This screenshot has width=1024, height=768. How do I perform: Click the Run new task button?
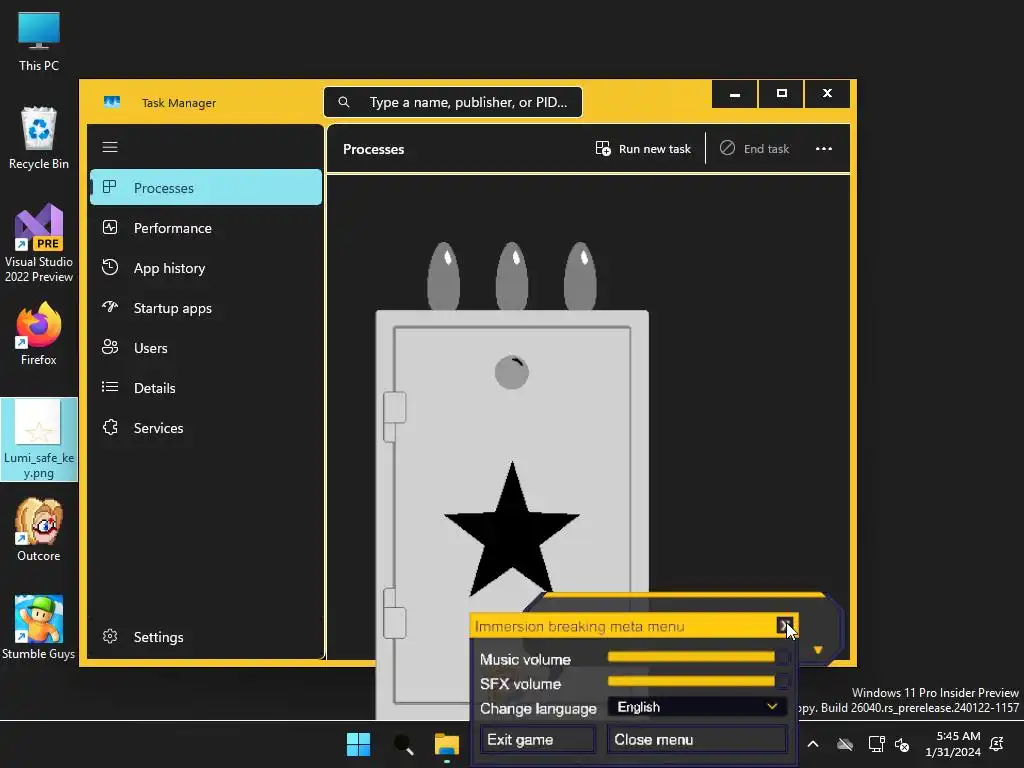click(x=643, y=149)
